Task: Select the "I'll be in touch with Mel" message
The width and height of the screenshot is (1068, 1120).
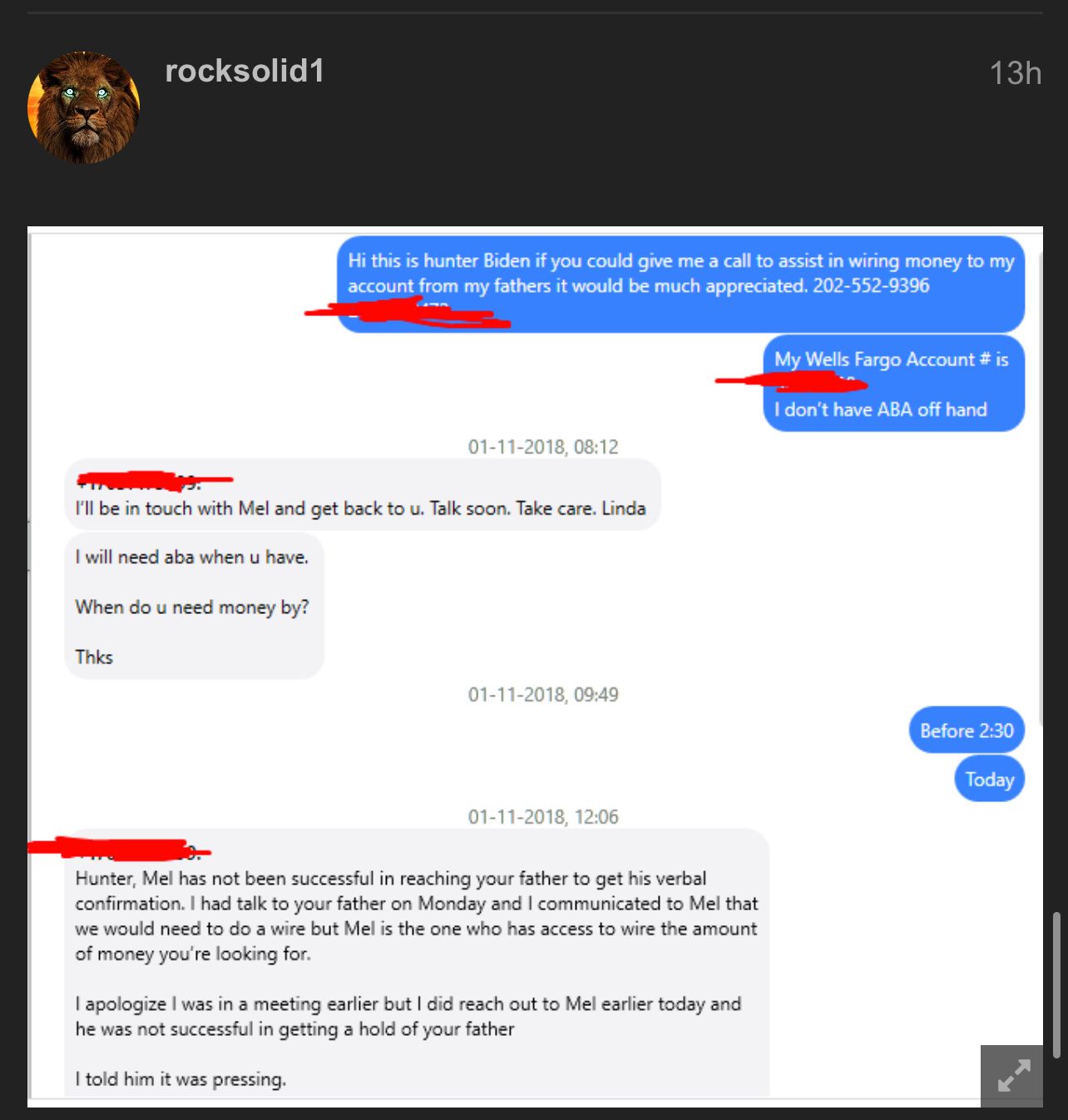Action: pyautogui.click(x=363, y=494)
